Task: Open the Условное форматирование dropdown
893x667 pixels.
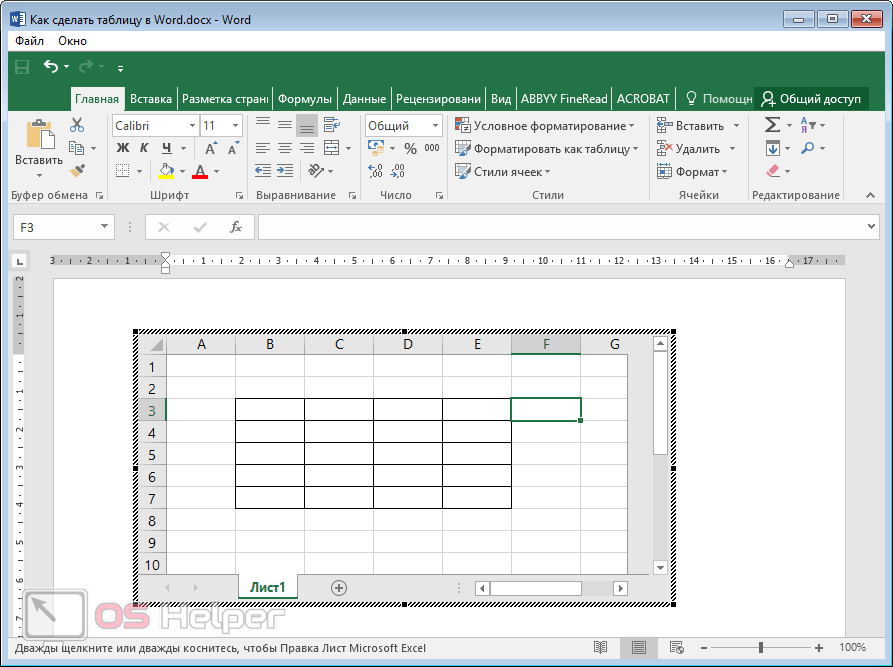Action: coord(545,126)
